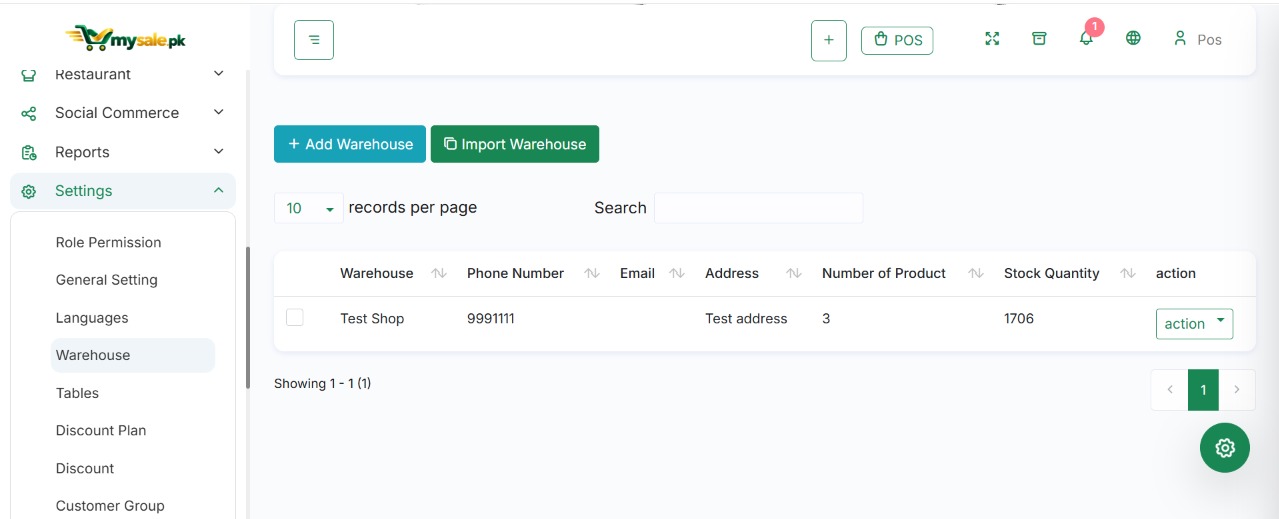Sort by Number of Product column arrows
The width and height of the screenshot is (1279, 519).
click(x=976, y=273)
